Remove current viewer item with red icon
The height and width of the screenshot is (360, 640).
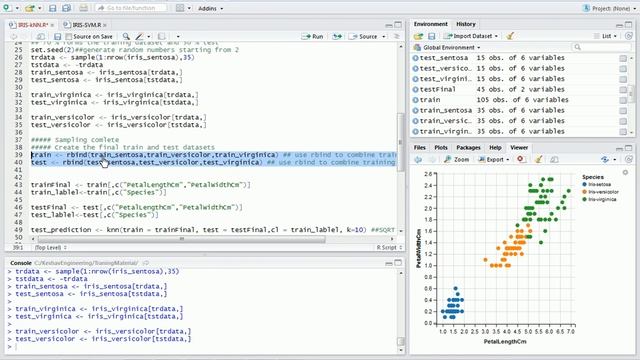tap(520, 159)
